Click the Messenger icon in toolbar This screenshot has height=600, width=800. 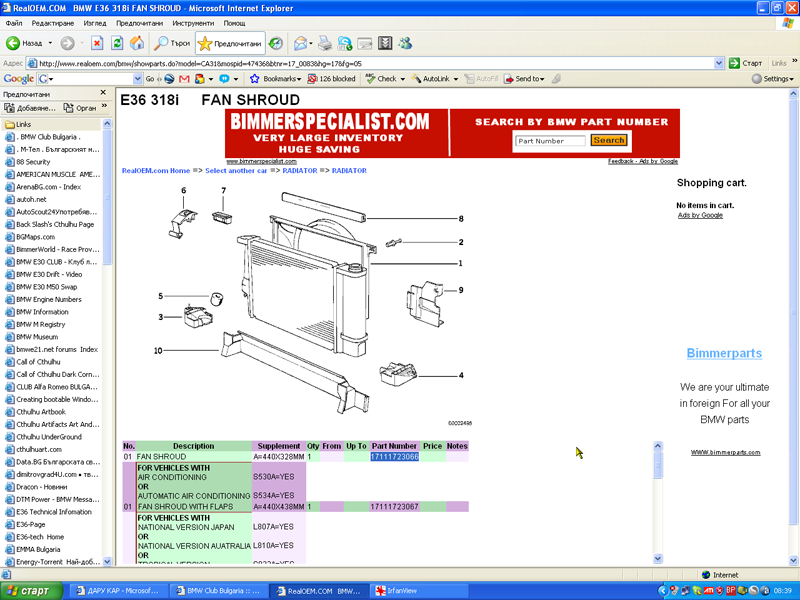pos(406,43)
